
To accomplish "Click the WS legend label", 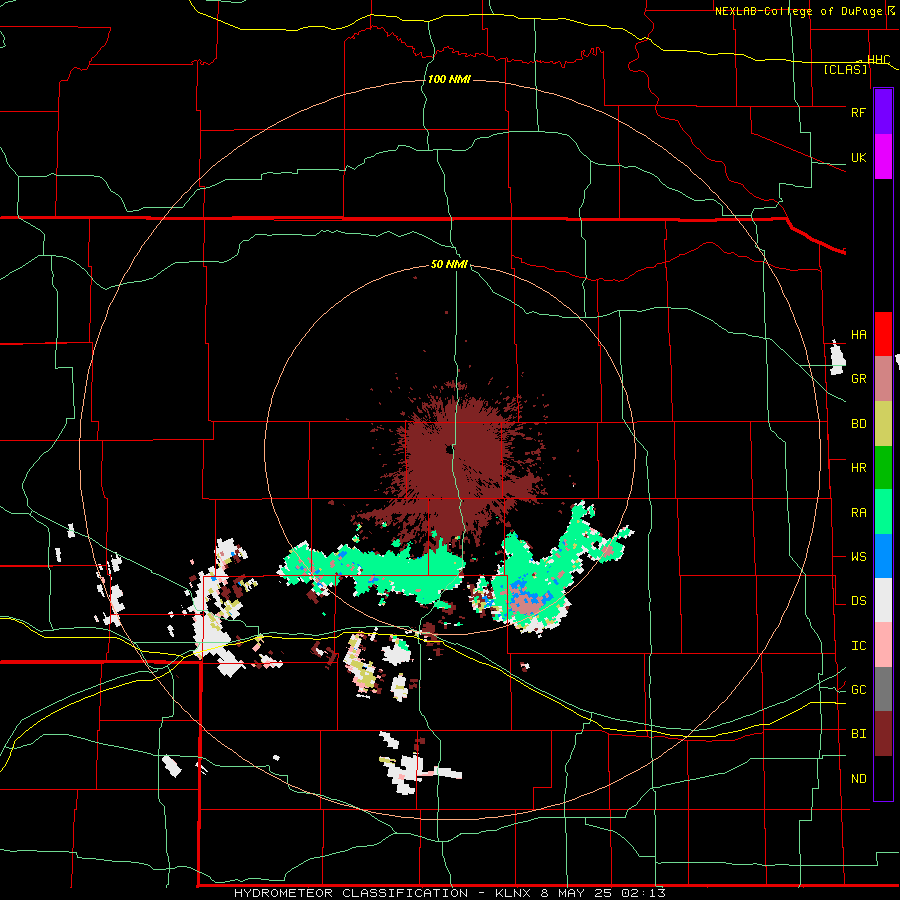I will coord(858,557).
